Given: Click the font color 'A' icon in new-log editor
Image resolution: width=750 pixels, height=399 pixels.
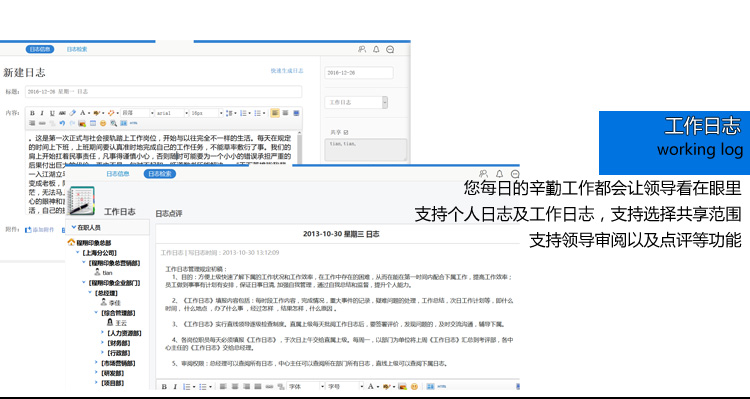Looking at the screenshot, I should (82, 113).
